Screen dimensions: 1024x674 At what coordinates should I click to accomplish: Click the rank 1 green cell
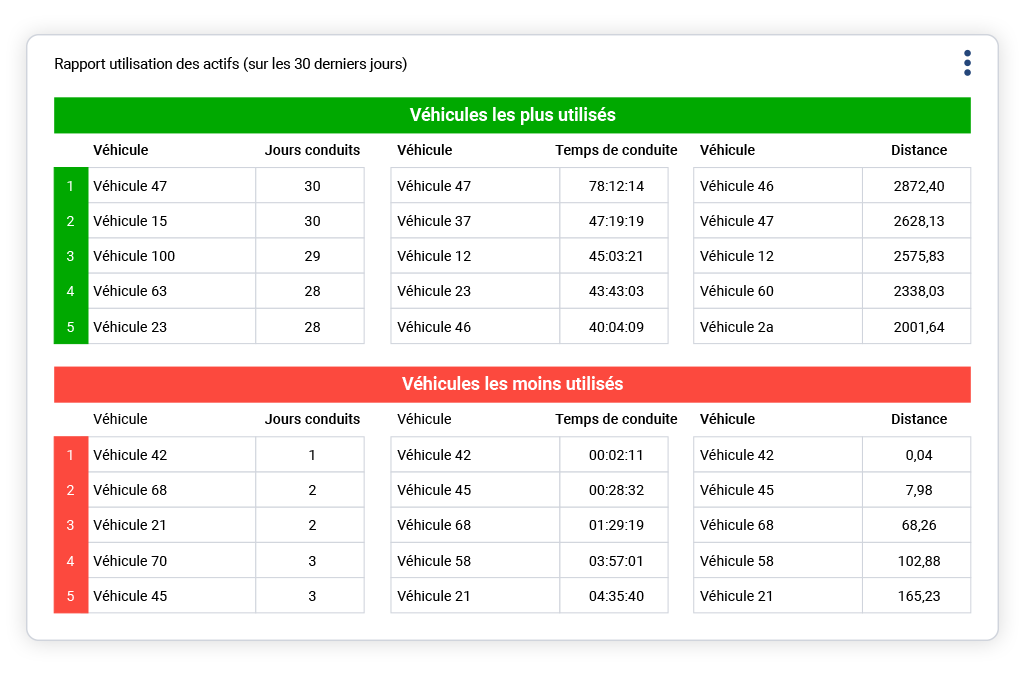pyautogui.click(x=71, y=185)
